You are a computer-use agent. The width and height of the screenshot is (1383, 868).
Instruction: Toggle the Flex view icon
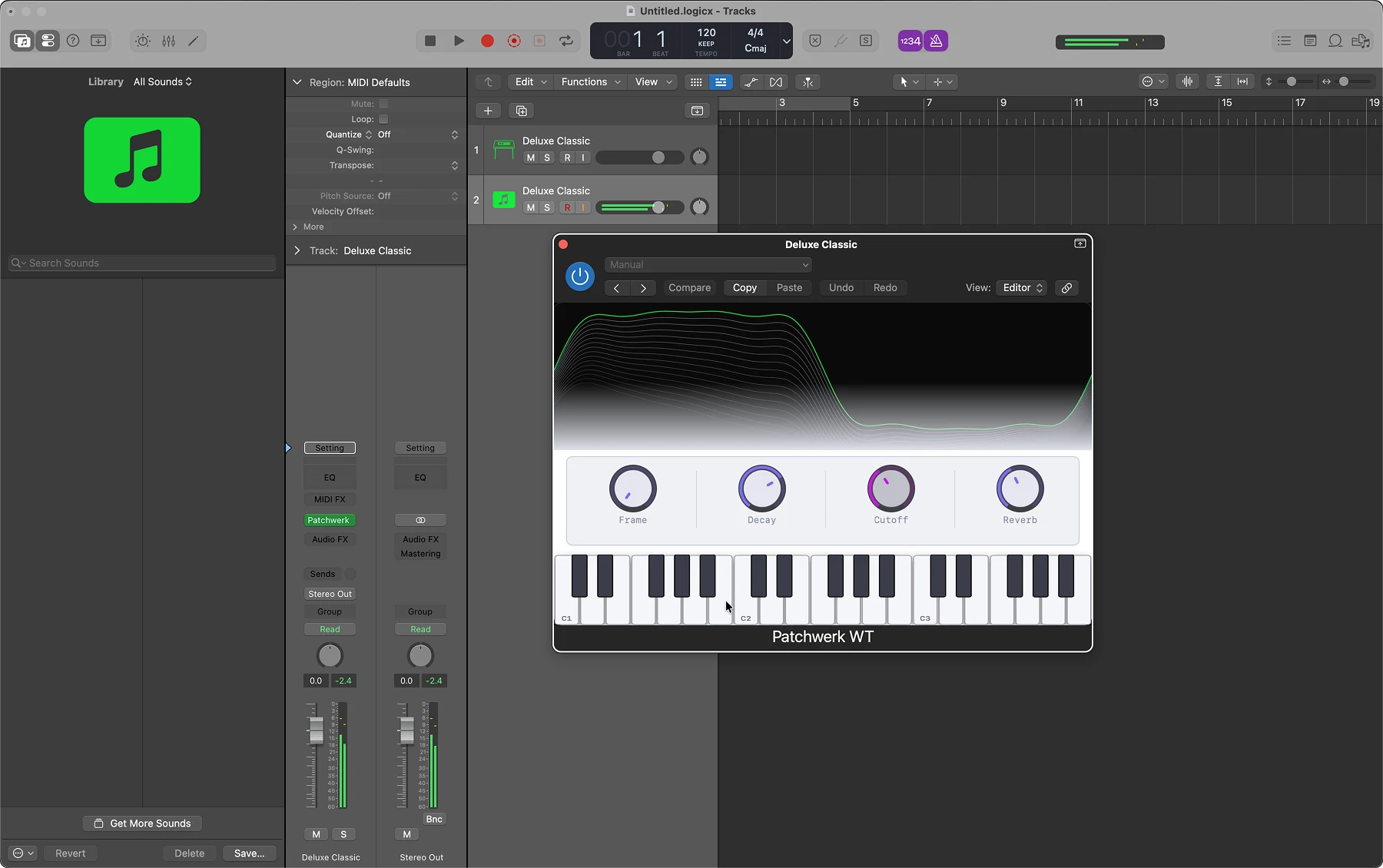776,82
